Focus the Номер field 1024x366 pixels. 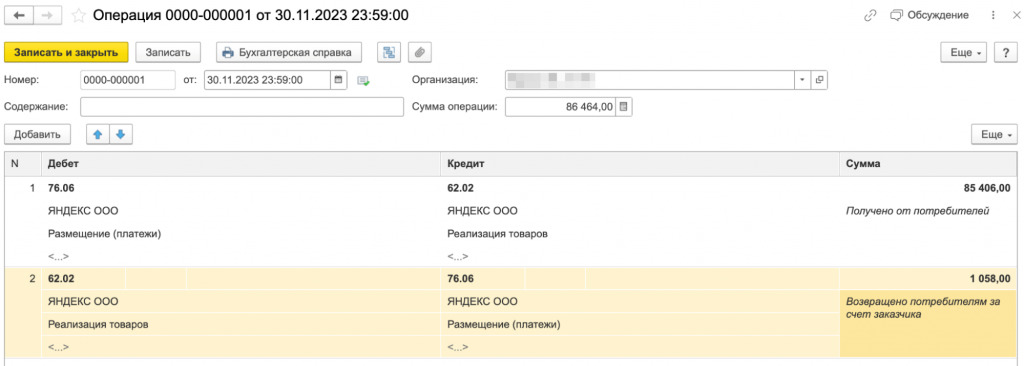point(128,80)
